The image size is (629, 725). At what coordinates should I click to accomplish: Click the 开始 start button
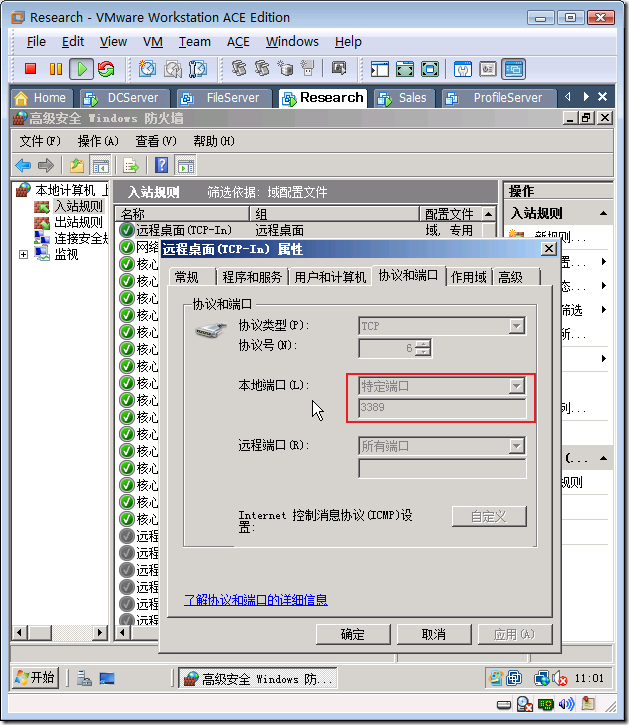[35, 678]
